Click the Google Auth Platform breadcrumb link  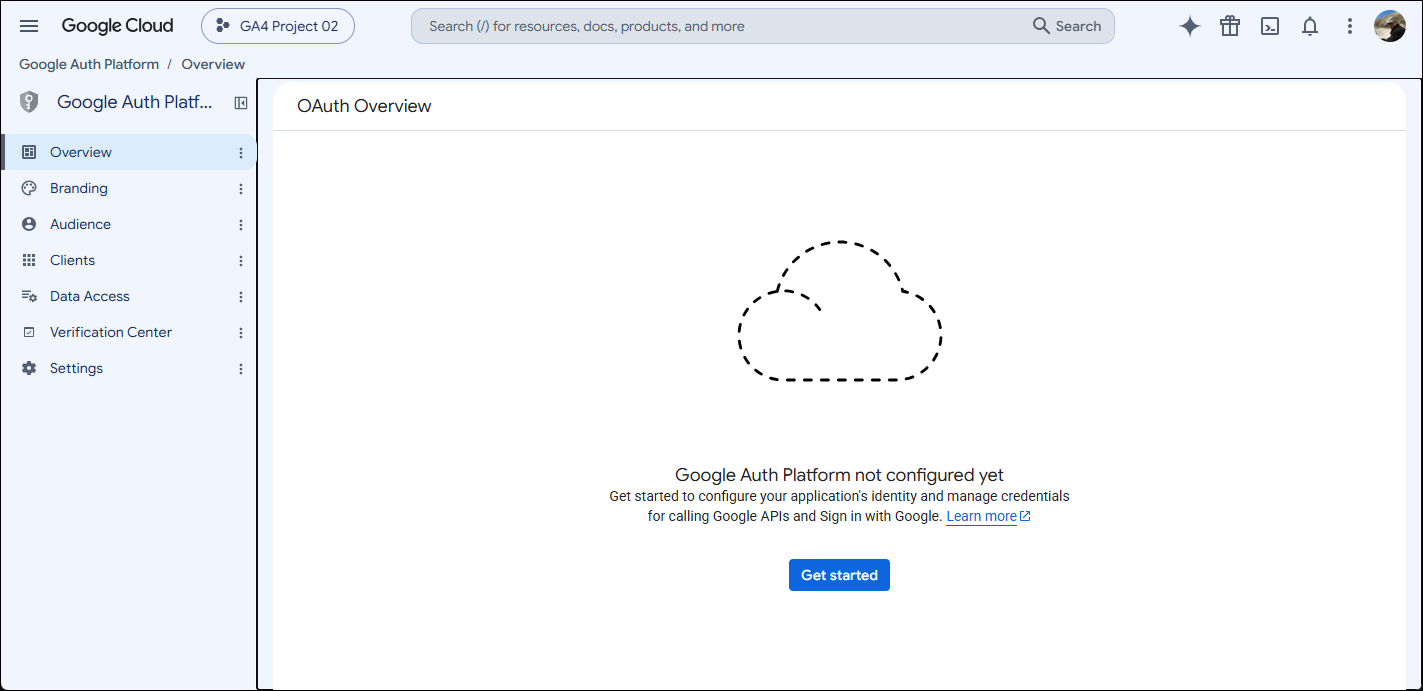(x=89, y=64)
